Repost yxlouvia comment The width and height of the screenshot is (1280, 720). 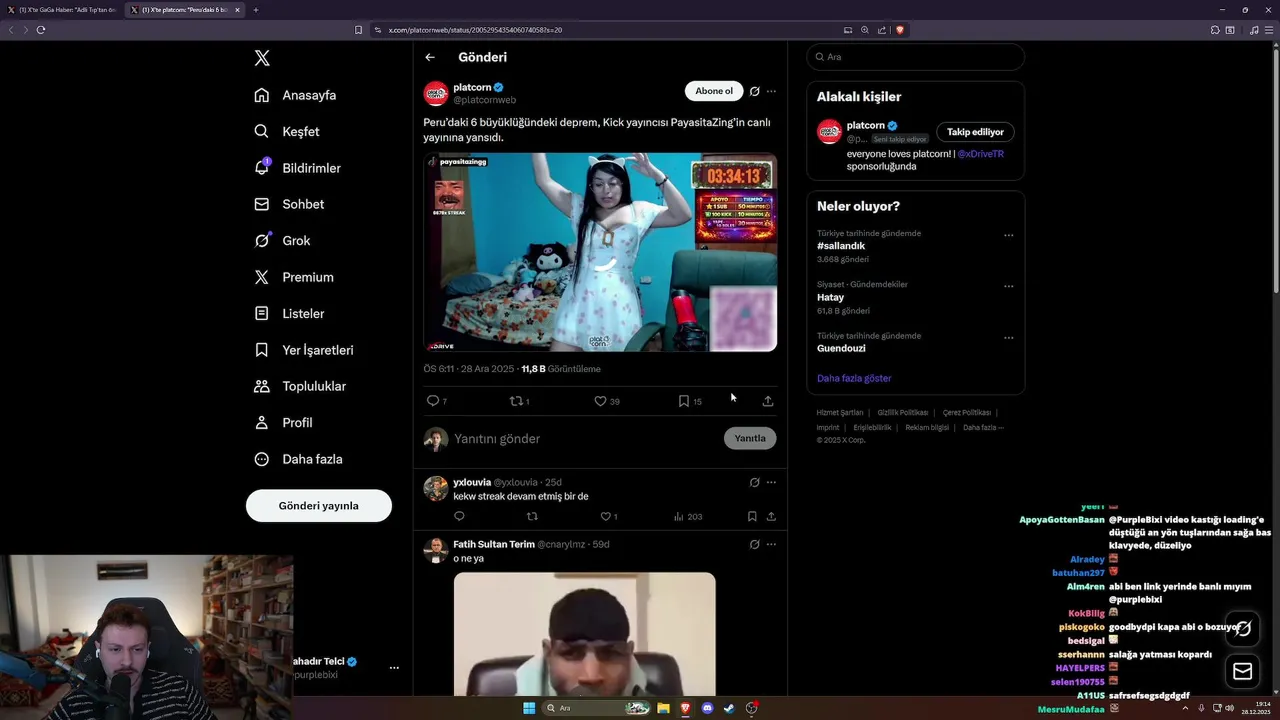[x=532, y=517]
